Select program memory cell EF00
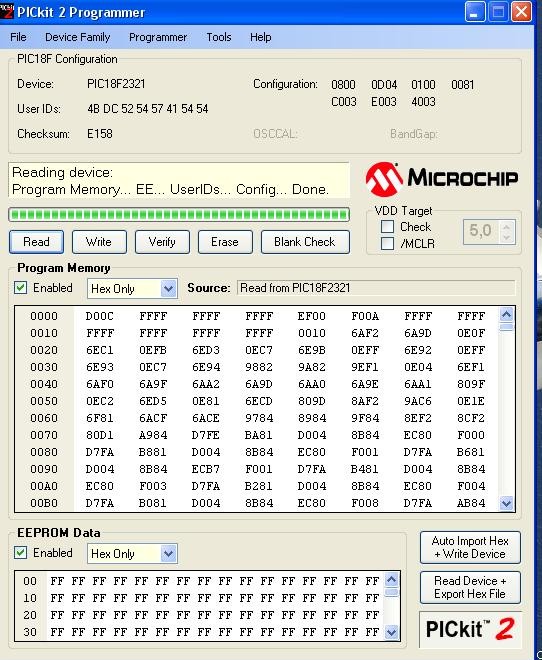 pyautogui.click(x=312, y=316)
